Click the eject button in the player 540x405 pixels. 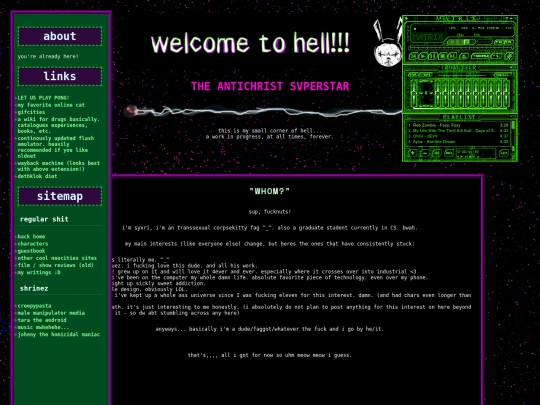pyautogui.click(x=464, y=56)
